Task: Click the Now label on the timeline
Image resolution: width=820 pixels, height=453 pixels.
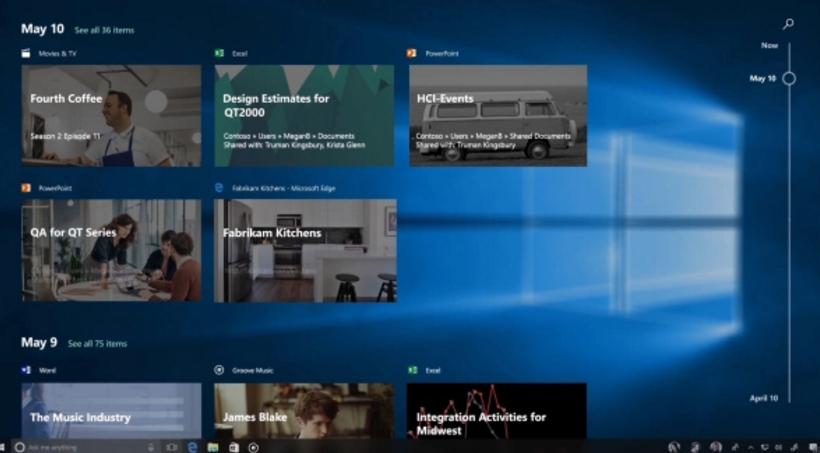Action: (769, 46)
